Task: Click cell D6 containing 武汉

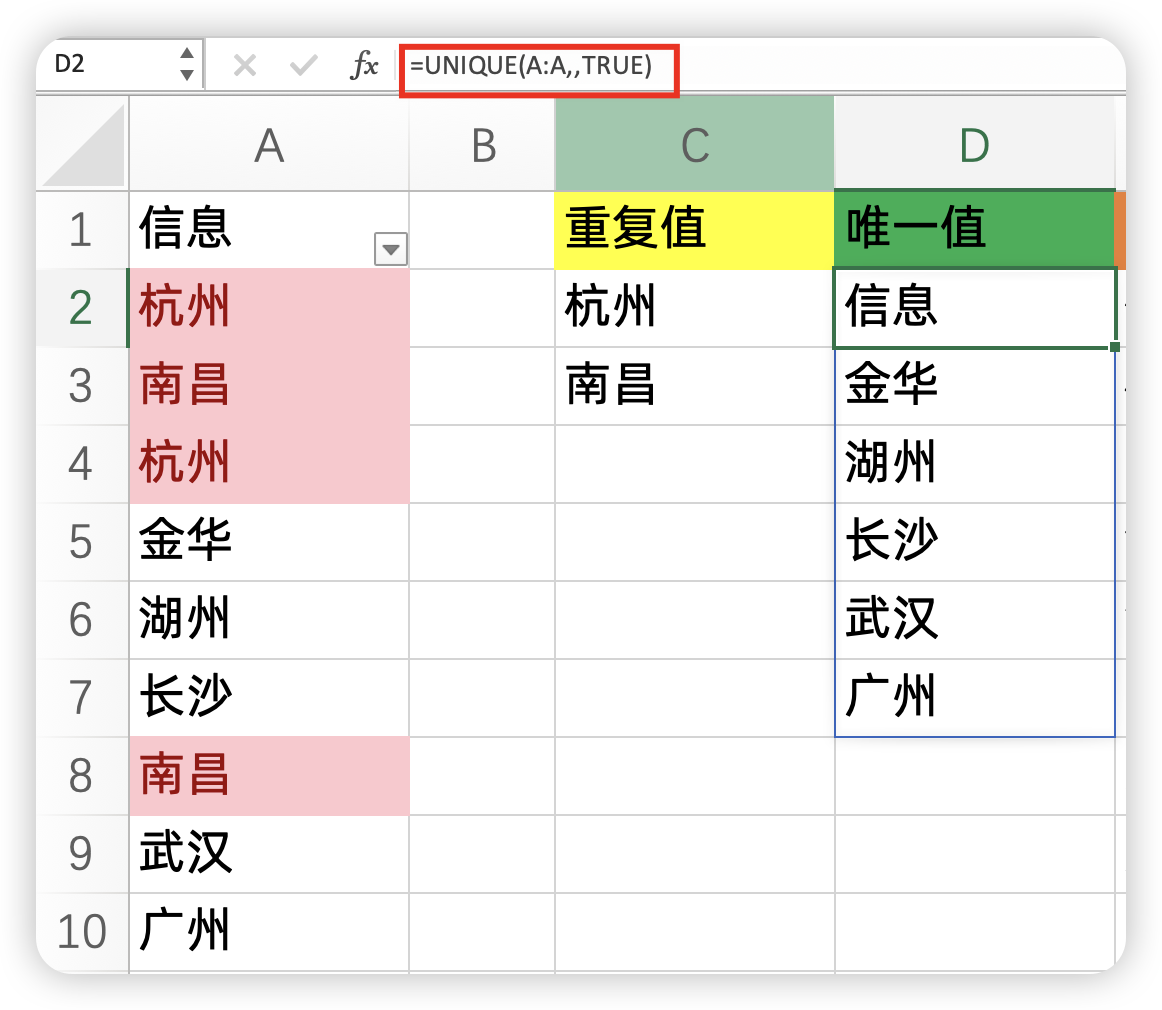Action: point(975,620)
